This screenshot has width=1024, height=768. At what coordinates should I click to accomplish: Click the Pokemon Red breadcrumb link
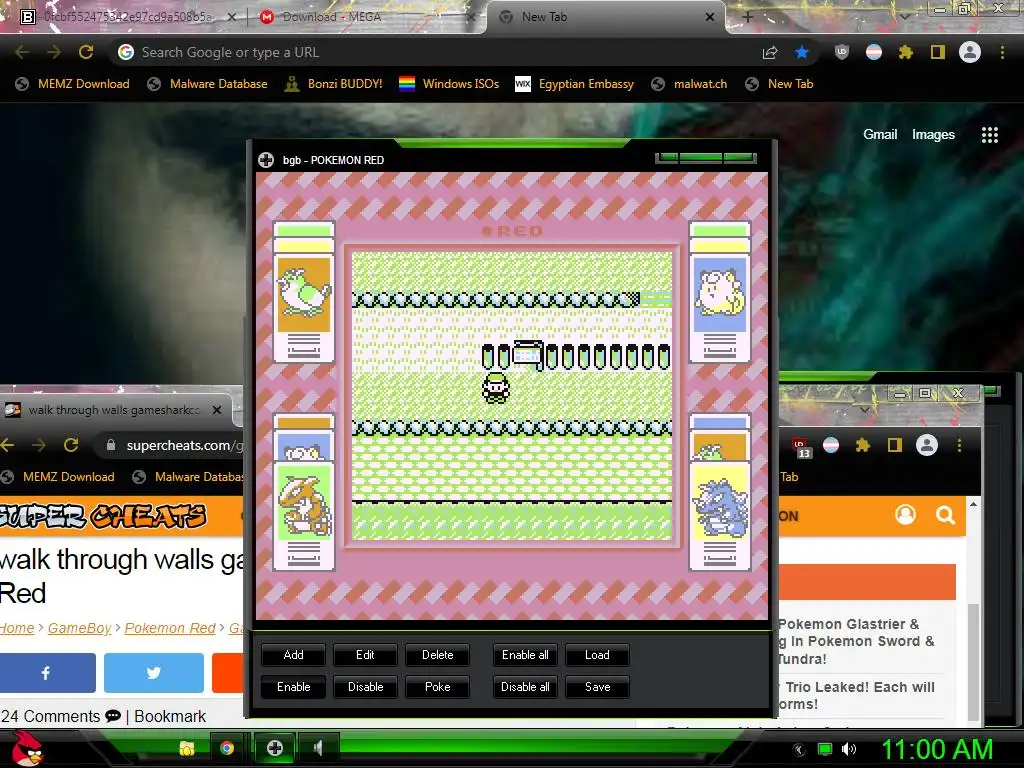(170, 628)
